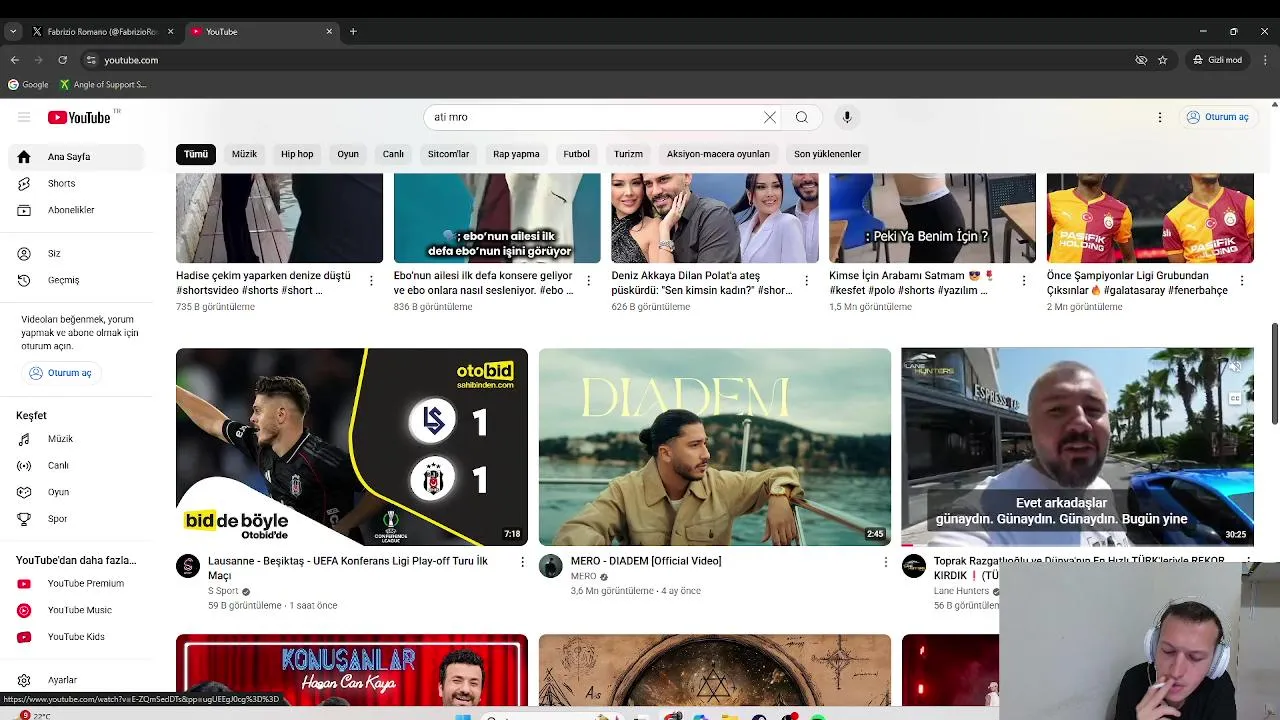Open the Angle of Support bookmark
The image size is (1280, 720).
tap(103, 85)
